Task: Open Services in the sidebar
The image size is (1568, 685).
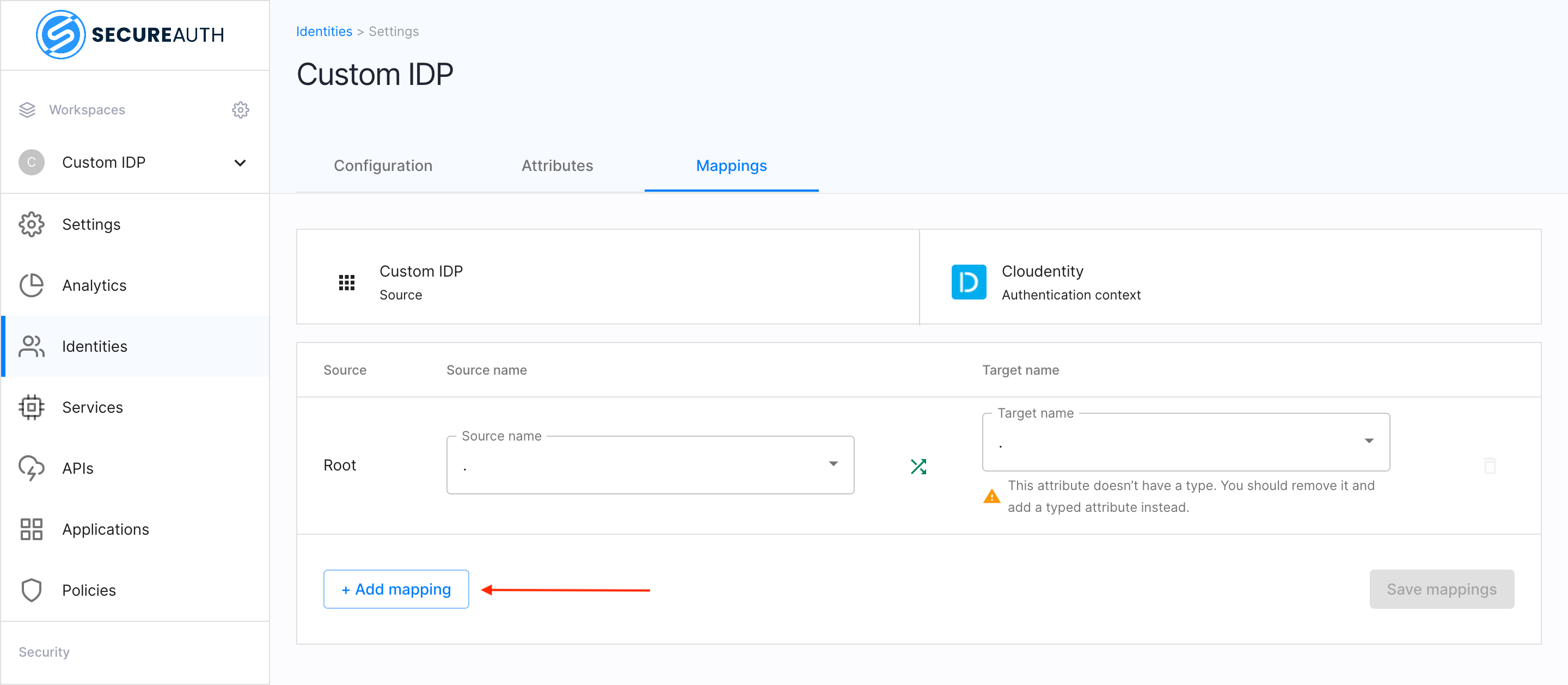Action: [x=135, y=407]
